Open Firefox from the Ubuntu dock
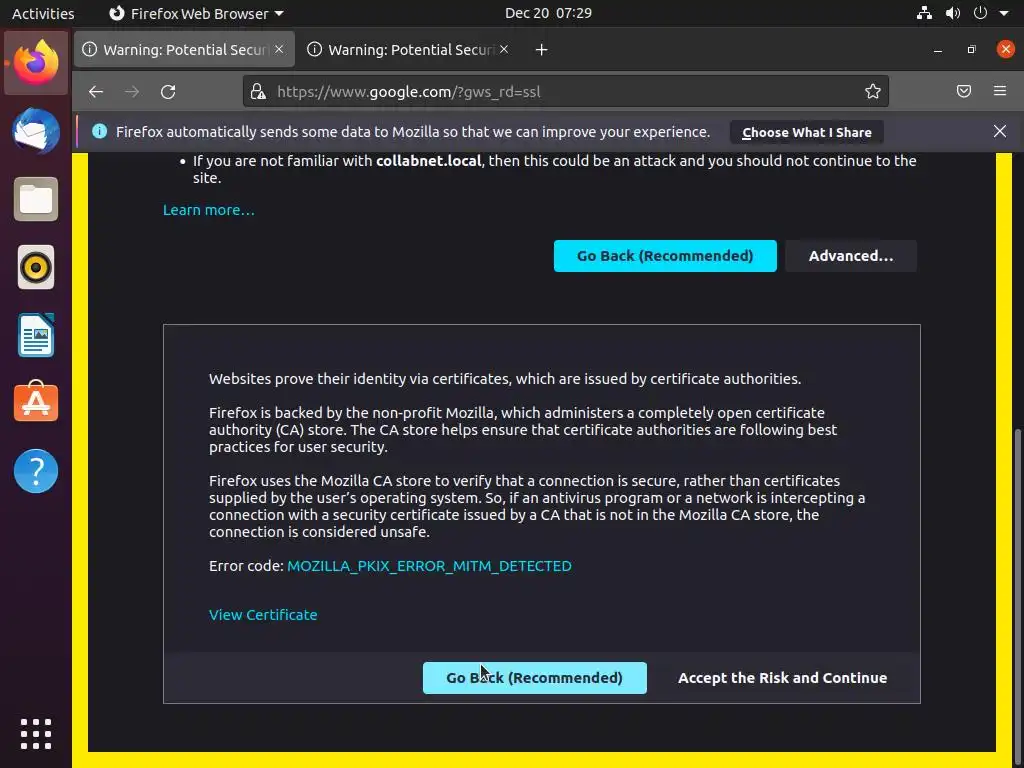Screen dimensions: 1024x768 pyautogui.click(x=36, y=63)
